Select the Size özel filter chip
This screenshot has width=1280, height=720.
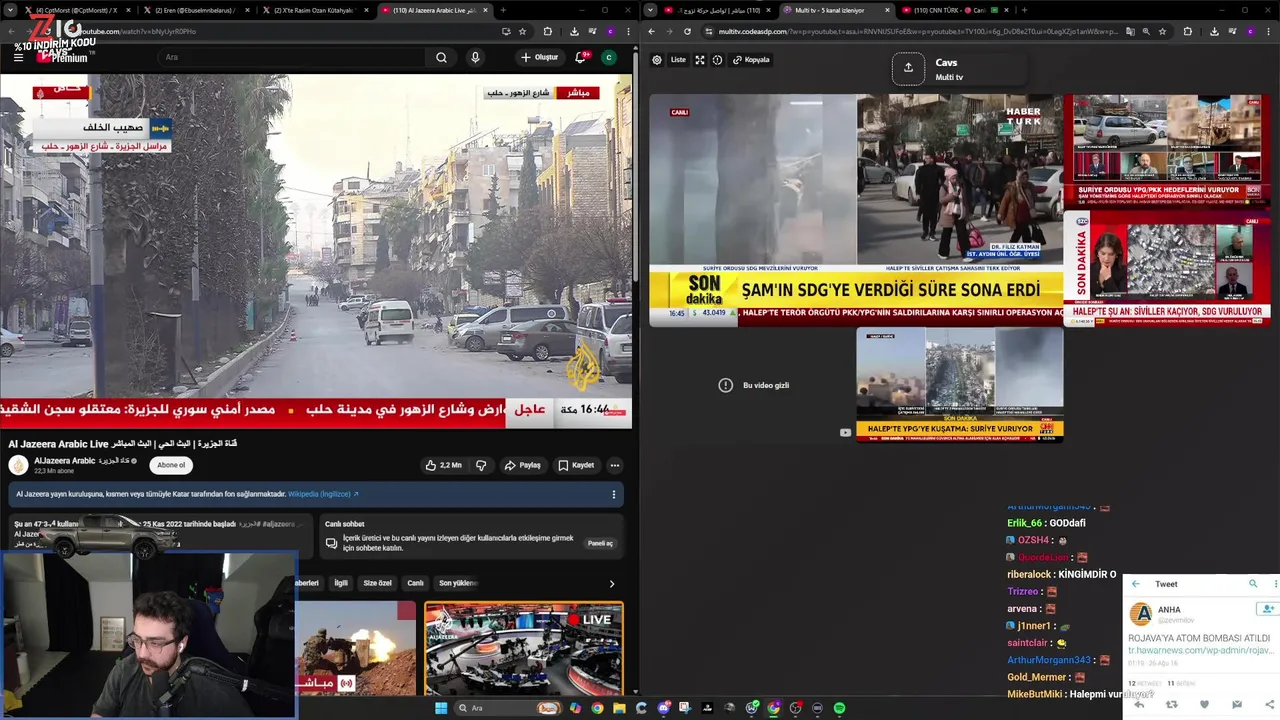tap(377, 583)
